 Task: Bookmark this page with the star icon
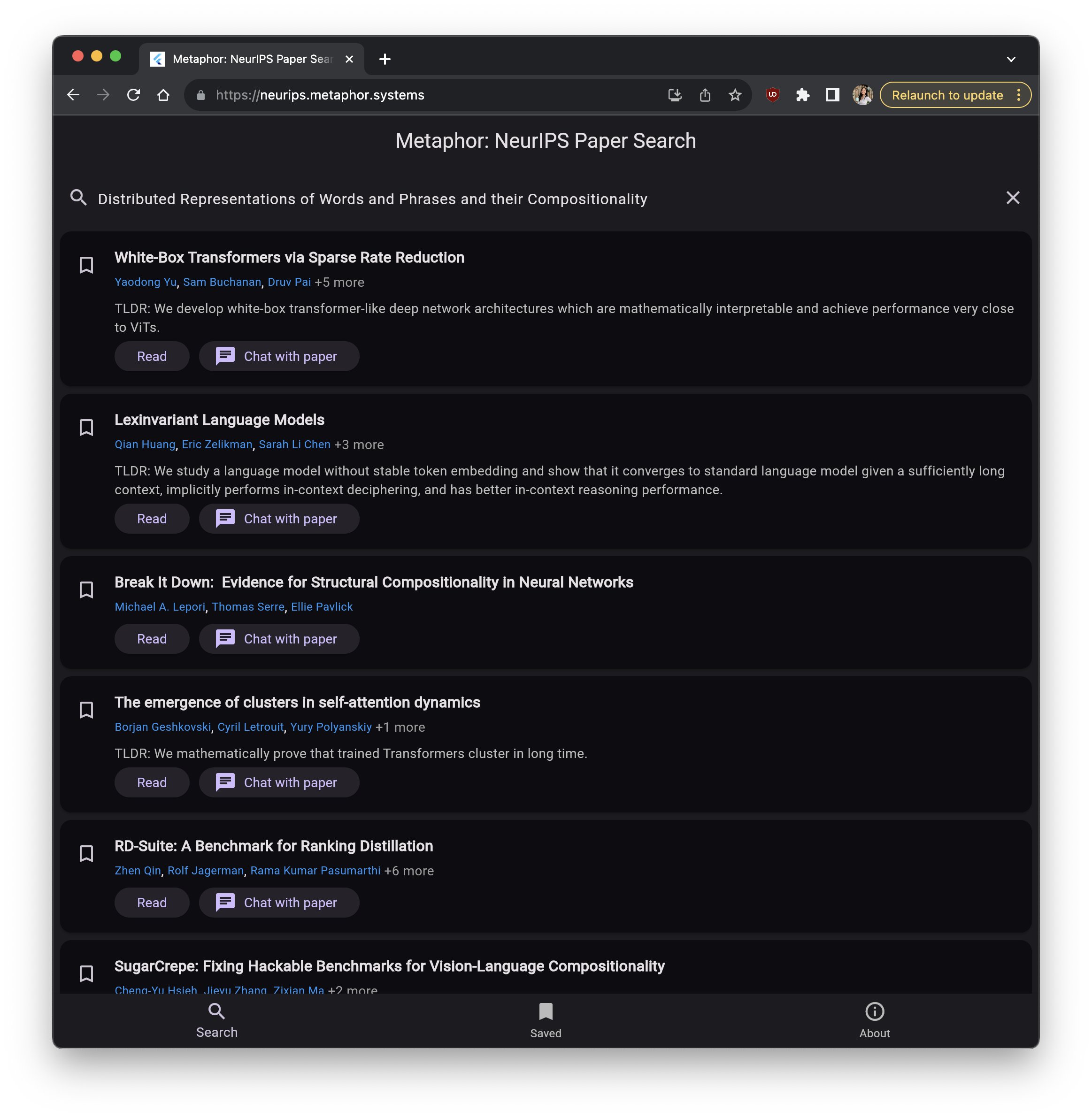point(735,95)
